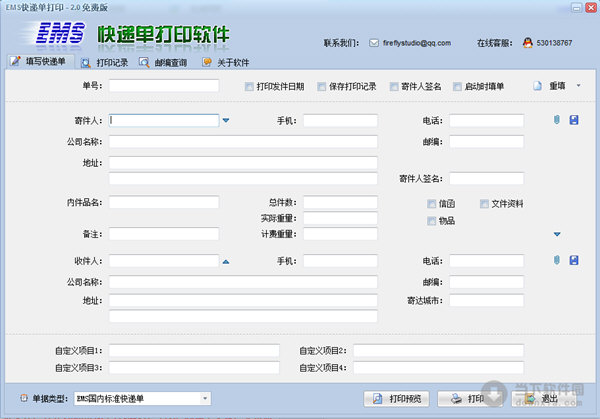Click the QQ number 530138767
This screenshot has width=600, height=419.
(x=554, y=43)
